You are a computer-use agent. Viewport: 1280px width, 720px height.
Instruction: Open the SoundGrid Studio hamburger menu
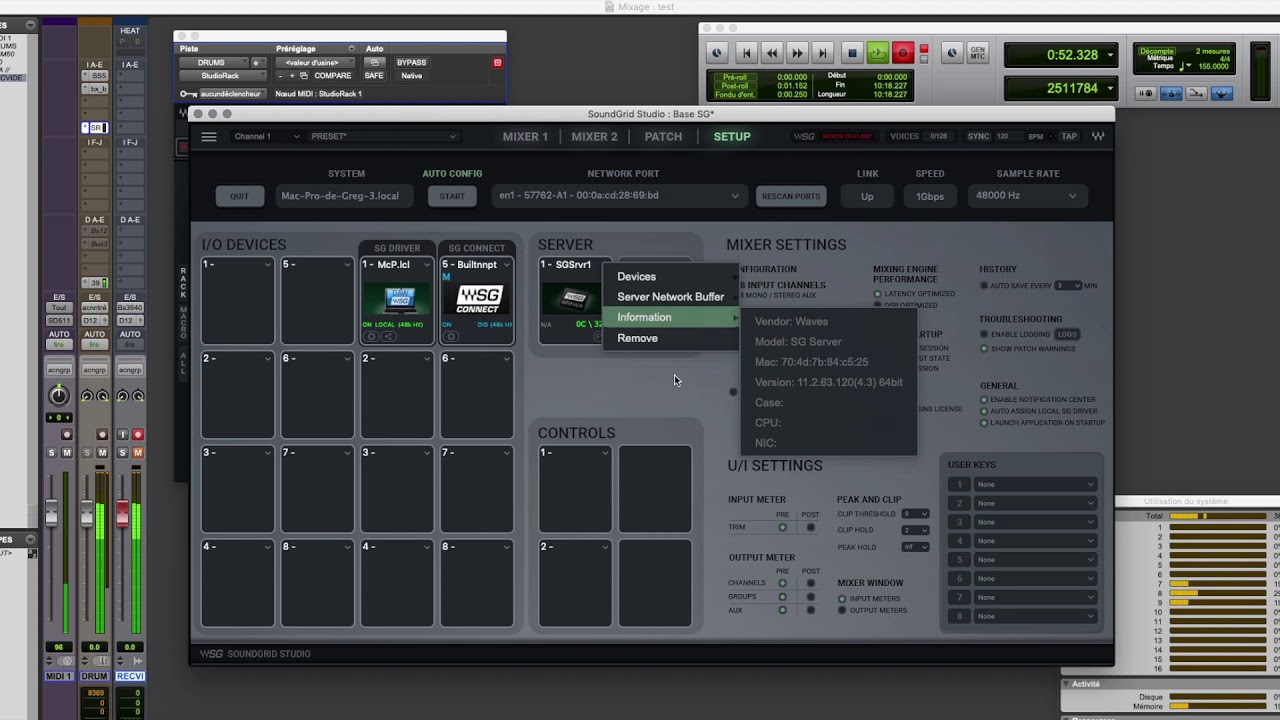[x=209, y=137]
